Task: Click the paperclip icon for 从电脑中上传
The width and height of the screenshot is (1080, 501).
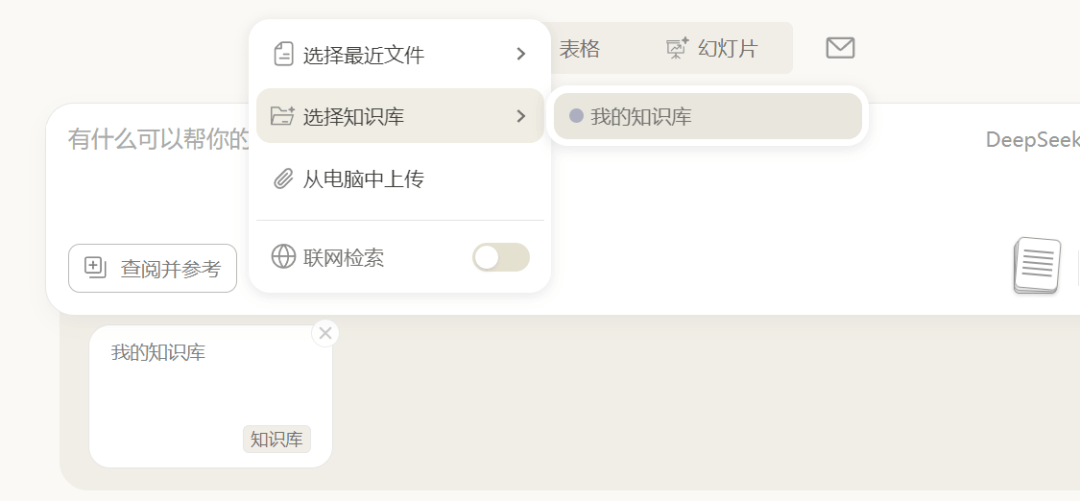Action: point(284,179)
